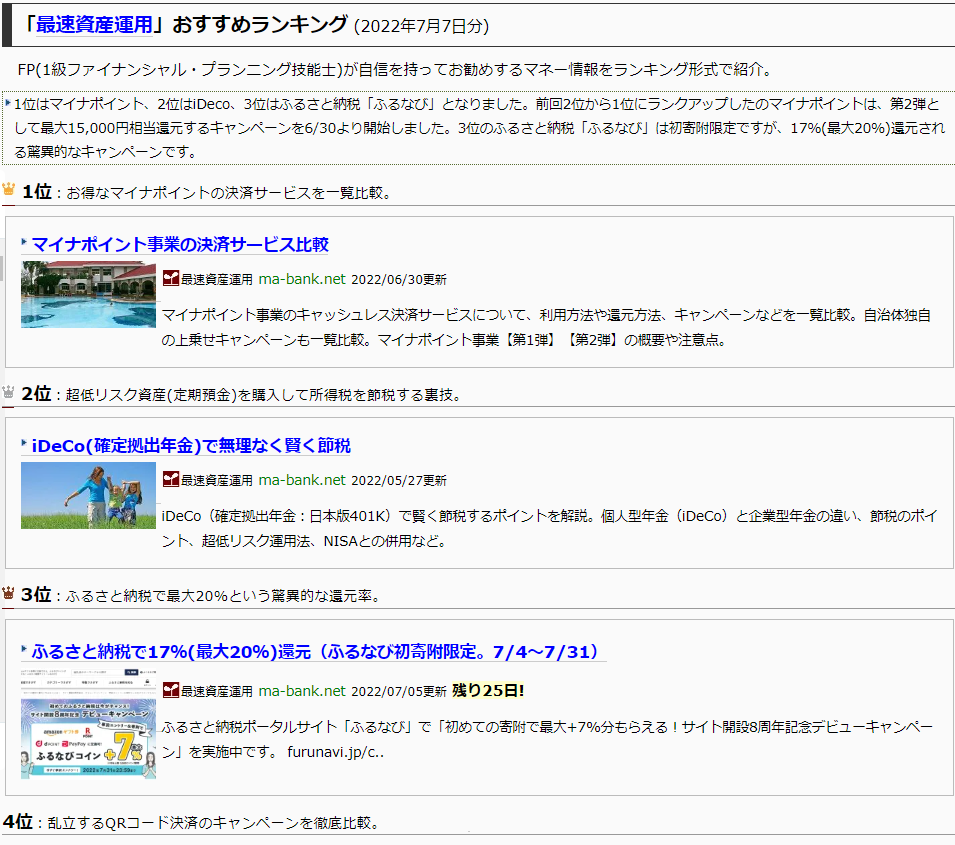Click the furunavi.jp/c.. URL text

pyautogui.click(x=336, y=752)
